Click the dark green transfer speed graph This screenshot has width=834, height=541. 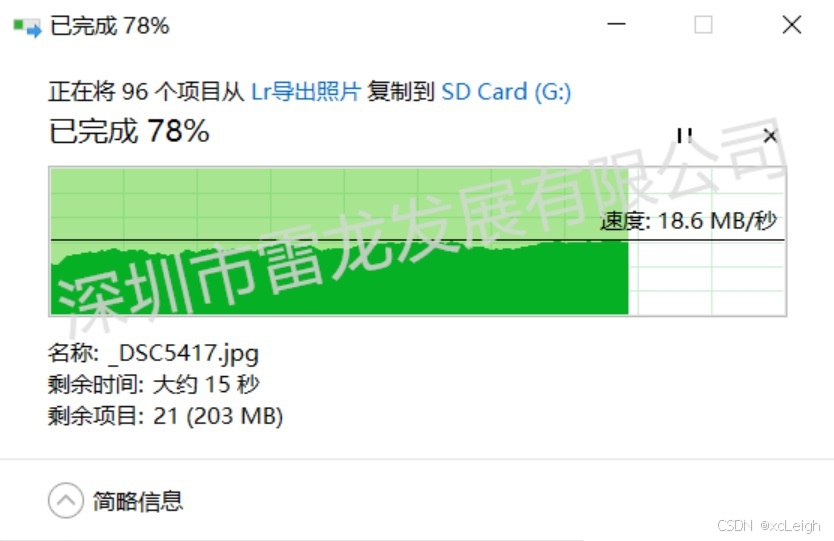339,281
